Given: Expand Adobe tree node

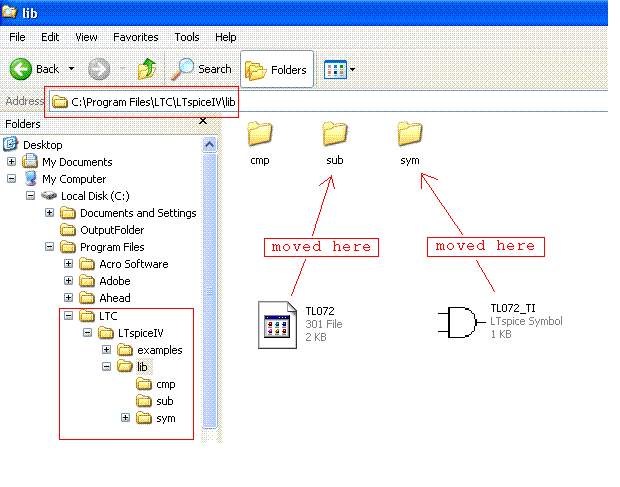Looking at the screenshot, I should coord(68,281).
